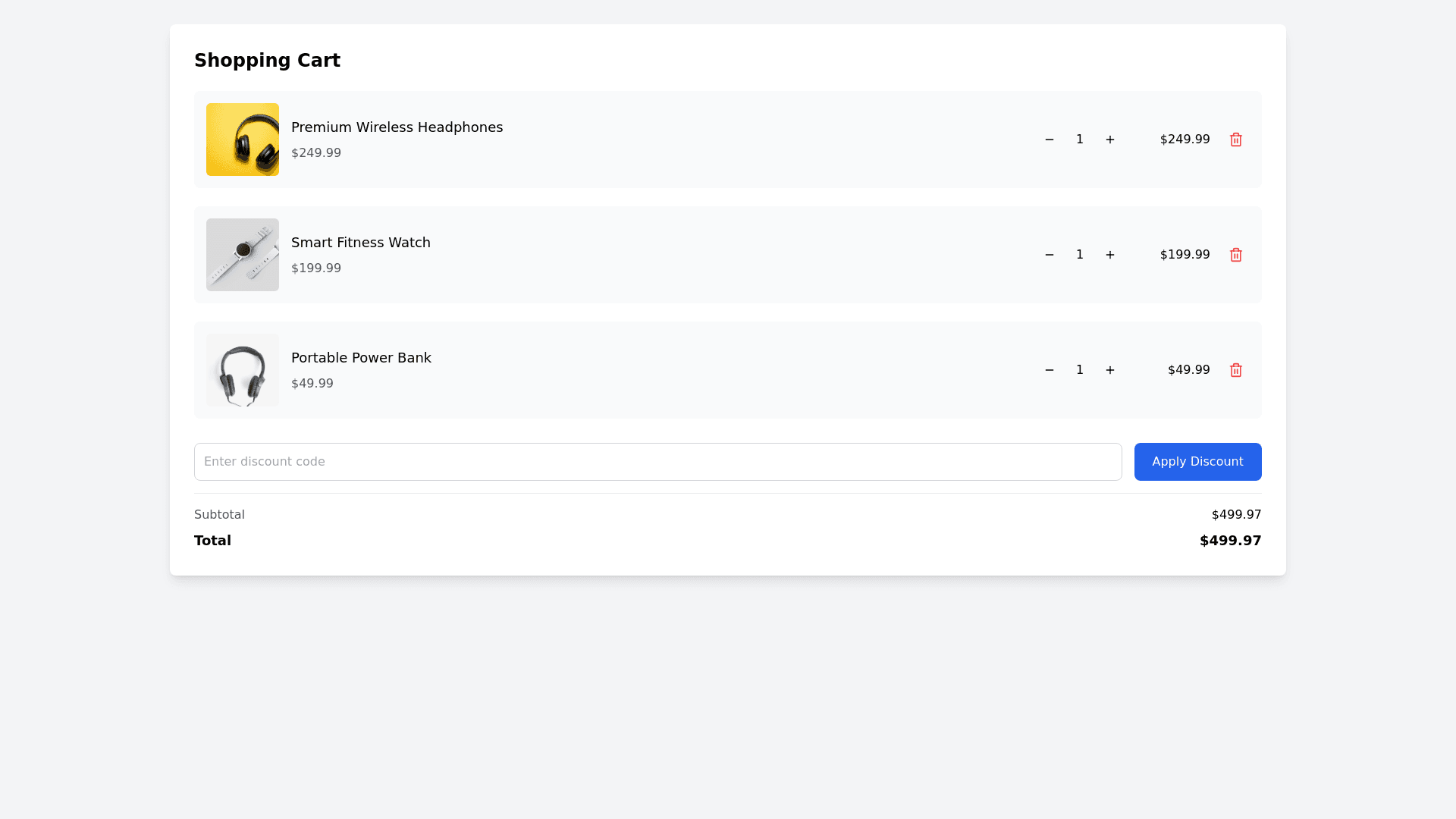Viewport: 1456px width, 819px height.
Task: Open the Smart Fitness Watch thumbnail image
Action: (x=243, y=255)
